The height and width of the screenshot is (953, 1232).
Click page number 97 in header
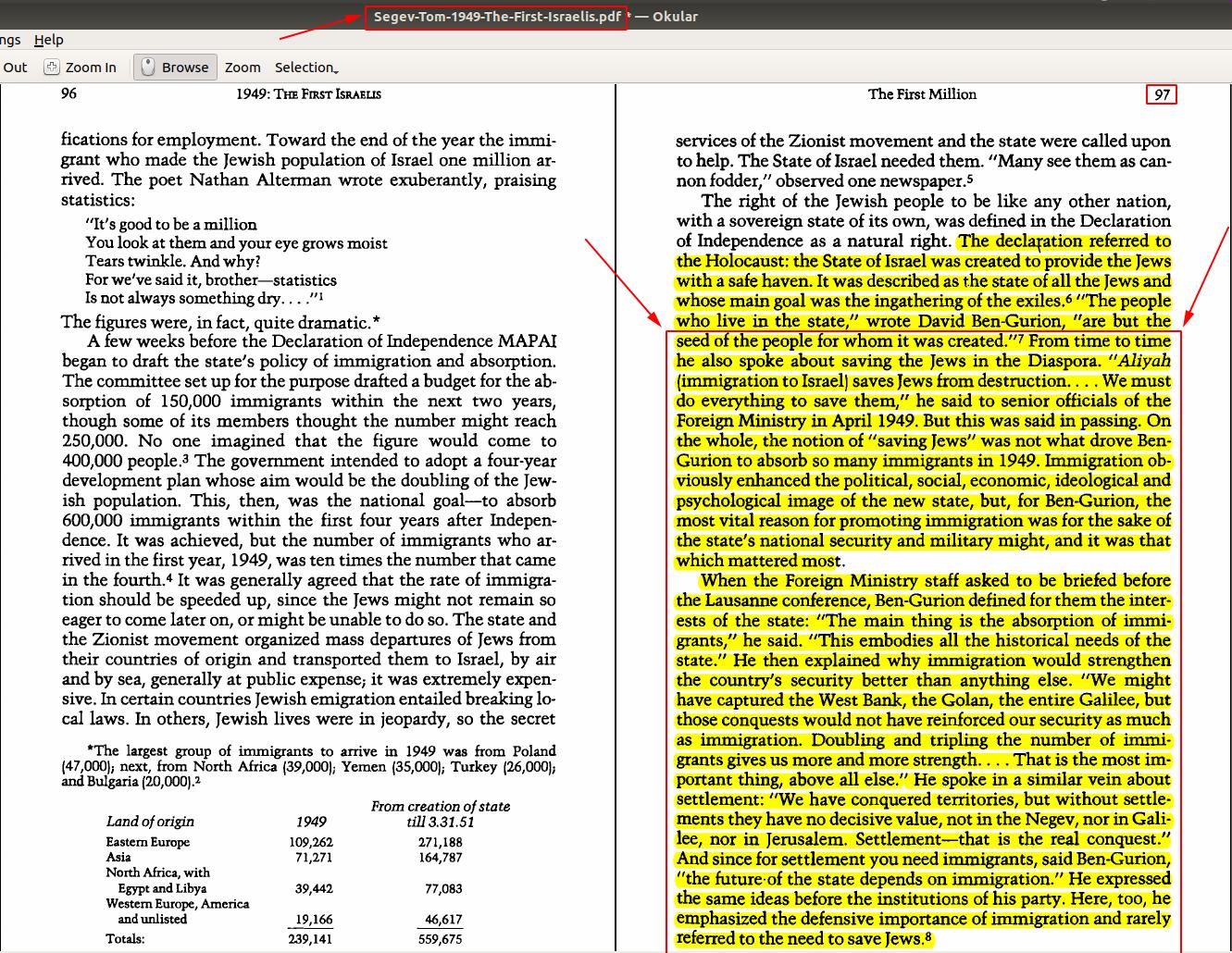click(x=1162, y=94)
